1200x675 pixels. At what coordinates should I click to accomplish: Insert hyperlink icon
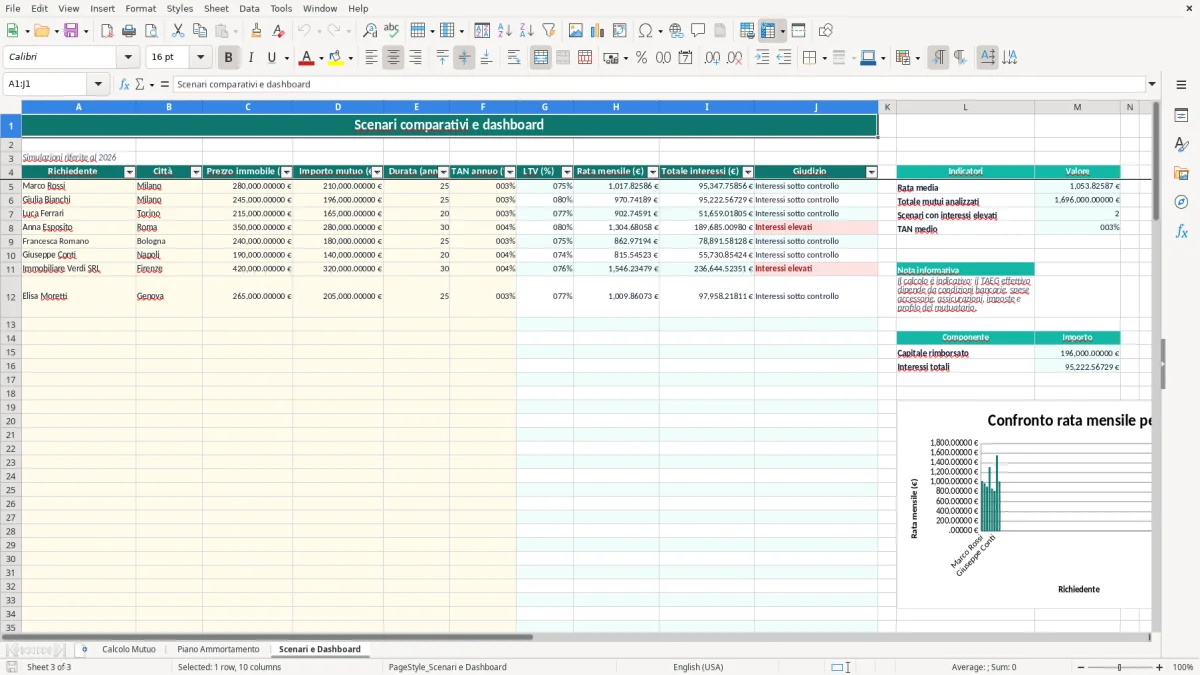(676, 31)
